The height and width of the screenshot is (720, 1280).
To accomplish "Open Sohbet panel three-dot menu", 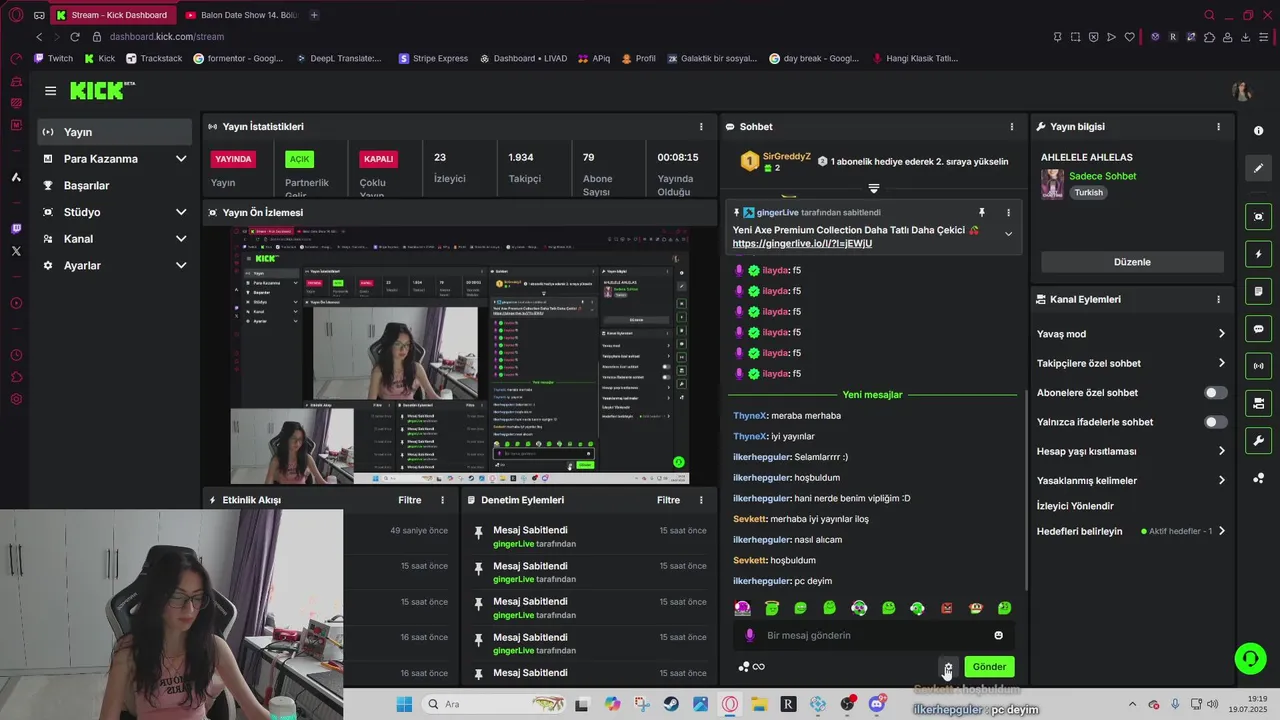I will (1011, 127).
